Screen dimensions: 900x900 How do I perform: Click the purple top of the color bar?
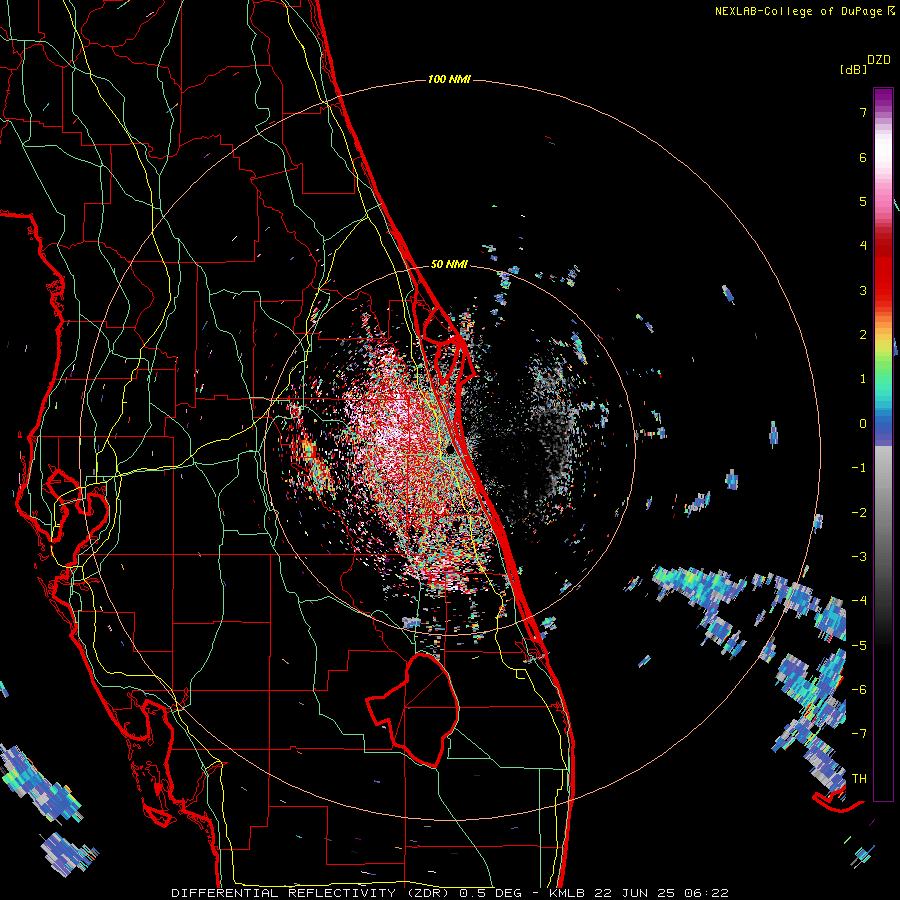tap(883, 98)
